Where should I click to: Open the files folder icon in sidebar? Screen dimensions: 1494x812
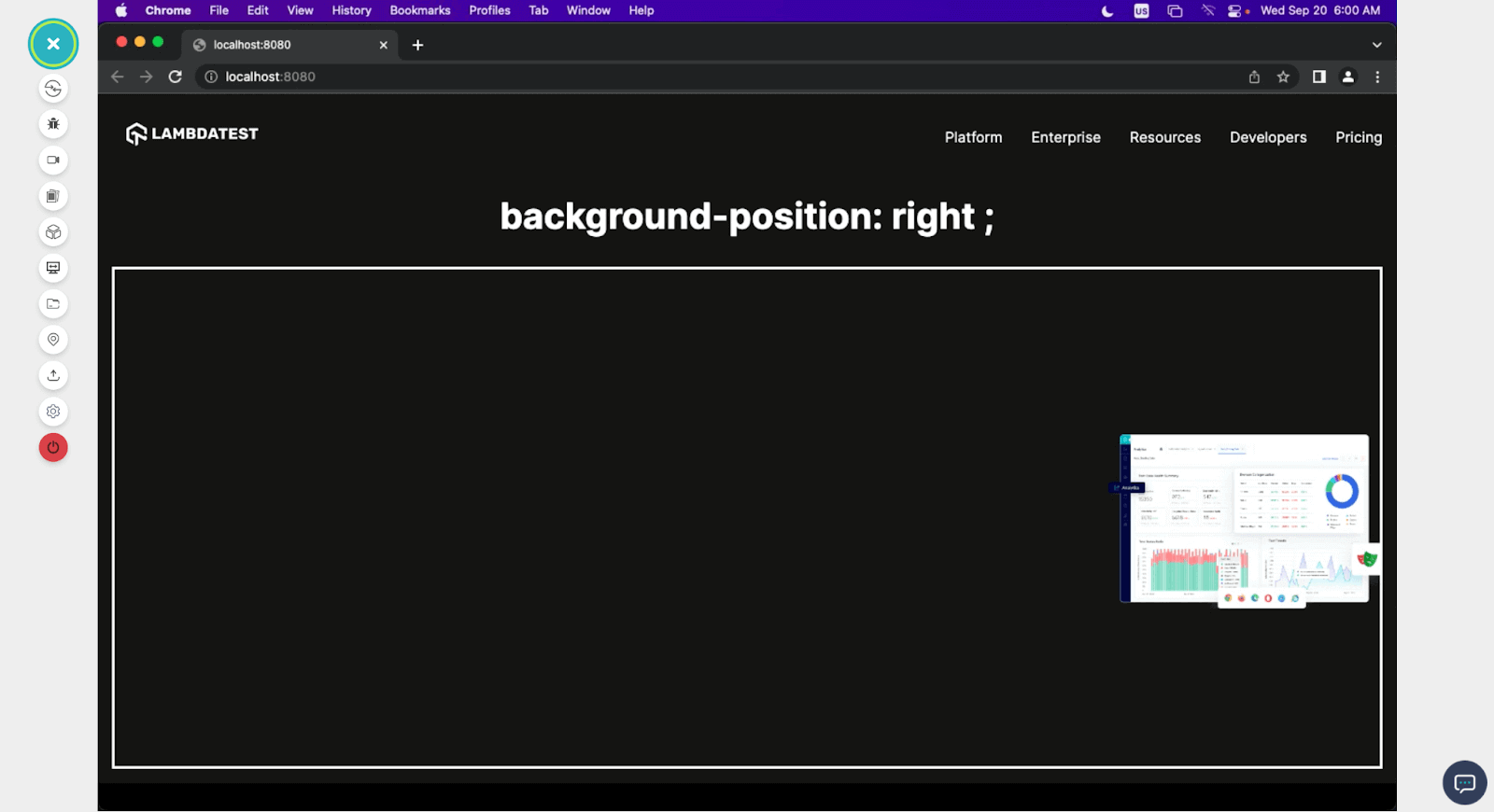(x=53, y=304)
